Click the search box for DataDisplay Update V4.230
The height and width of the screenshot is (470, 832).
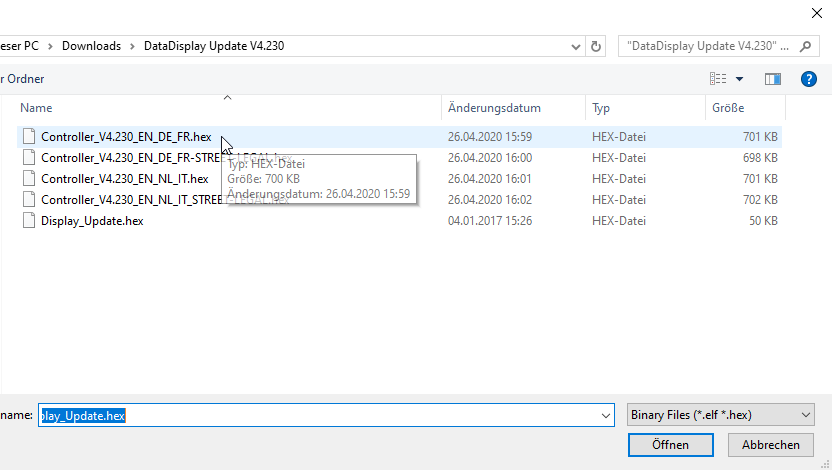[710, 46]
